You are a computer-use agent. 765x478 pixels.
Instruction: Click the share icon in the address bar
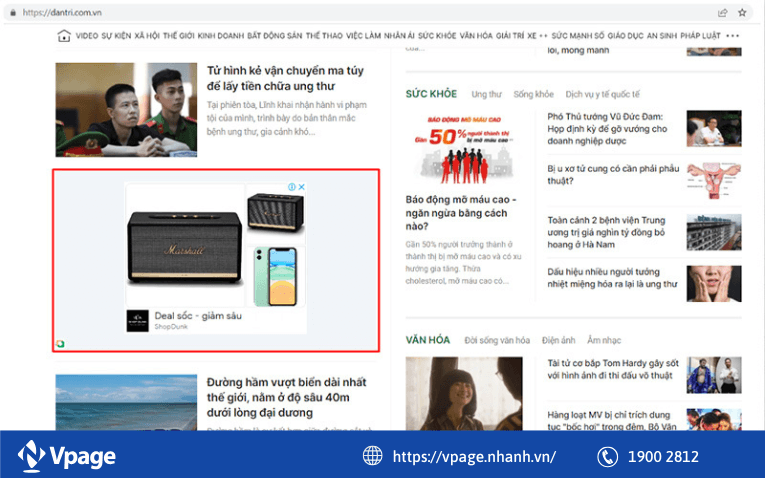coord(723,13)
